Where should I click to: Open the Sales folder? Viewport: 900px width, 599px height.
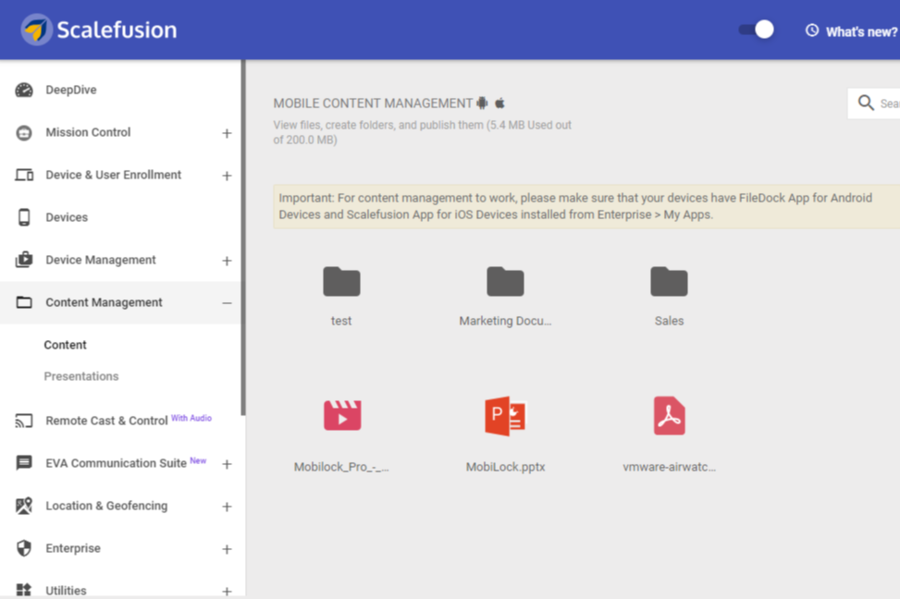pos(669,283)
